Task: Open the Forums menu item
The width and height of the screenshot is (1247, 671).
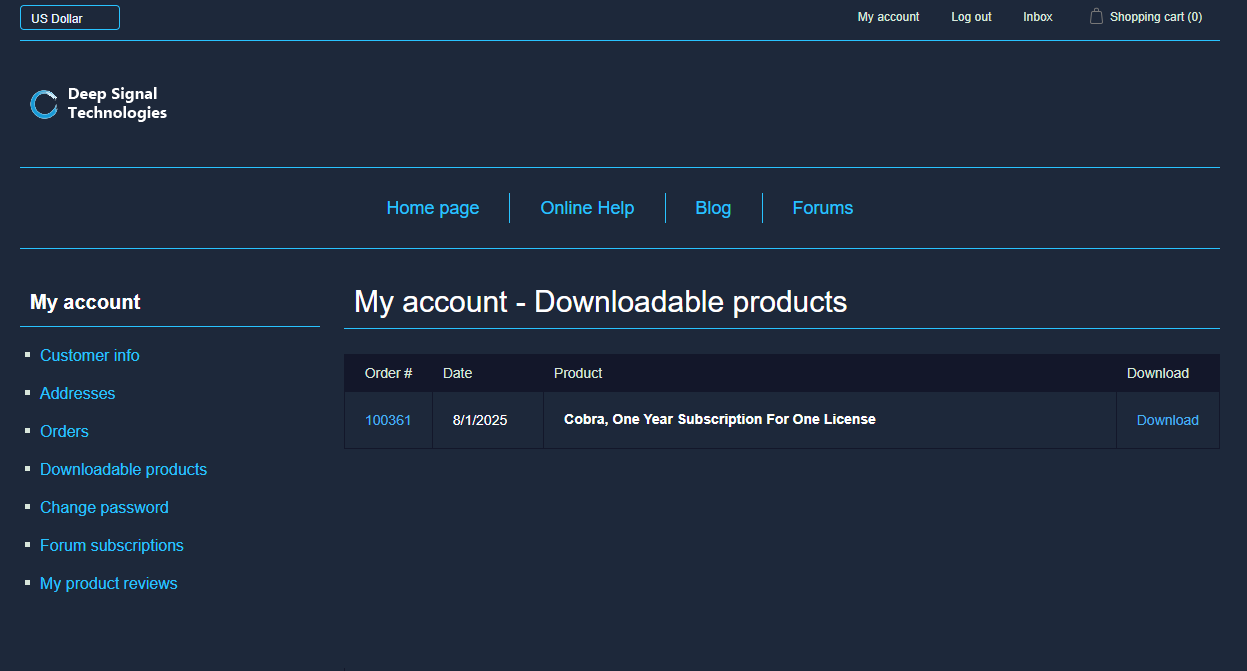Action: coord(822,208)
